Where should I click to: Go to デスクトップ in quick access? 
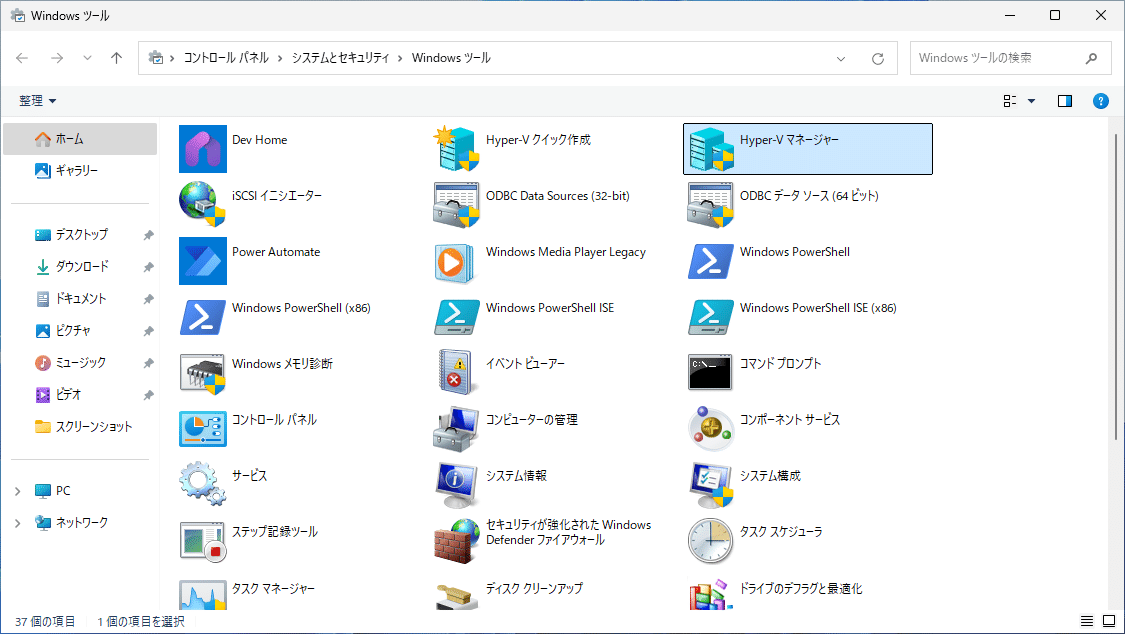coord(80,235)
